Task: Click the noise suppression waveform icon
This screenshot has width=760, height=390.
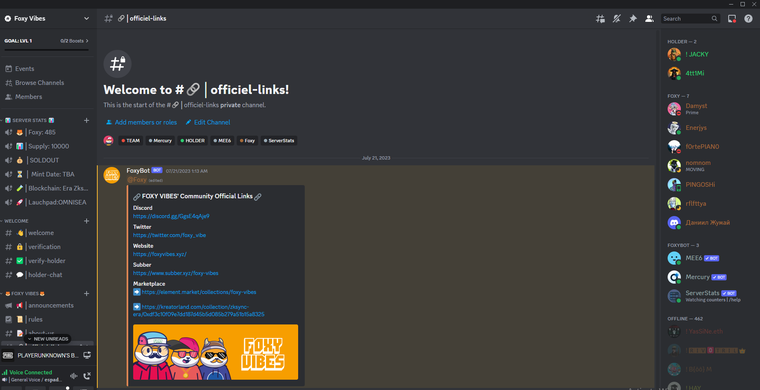Action: click(74, 375)
